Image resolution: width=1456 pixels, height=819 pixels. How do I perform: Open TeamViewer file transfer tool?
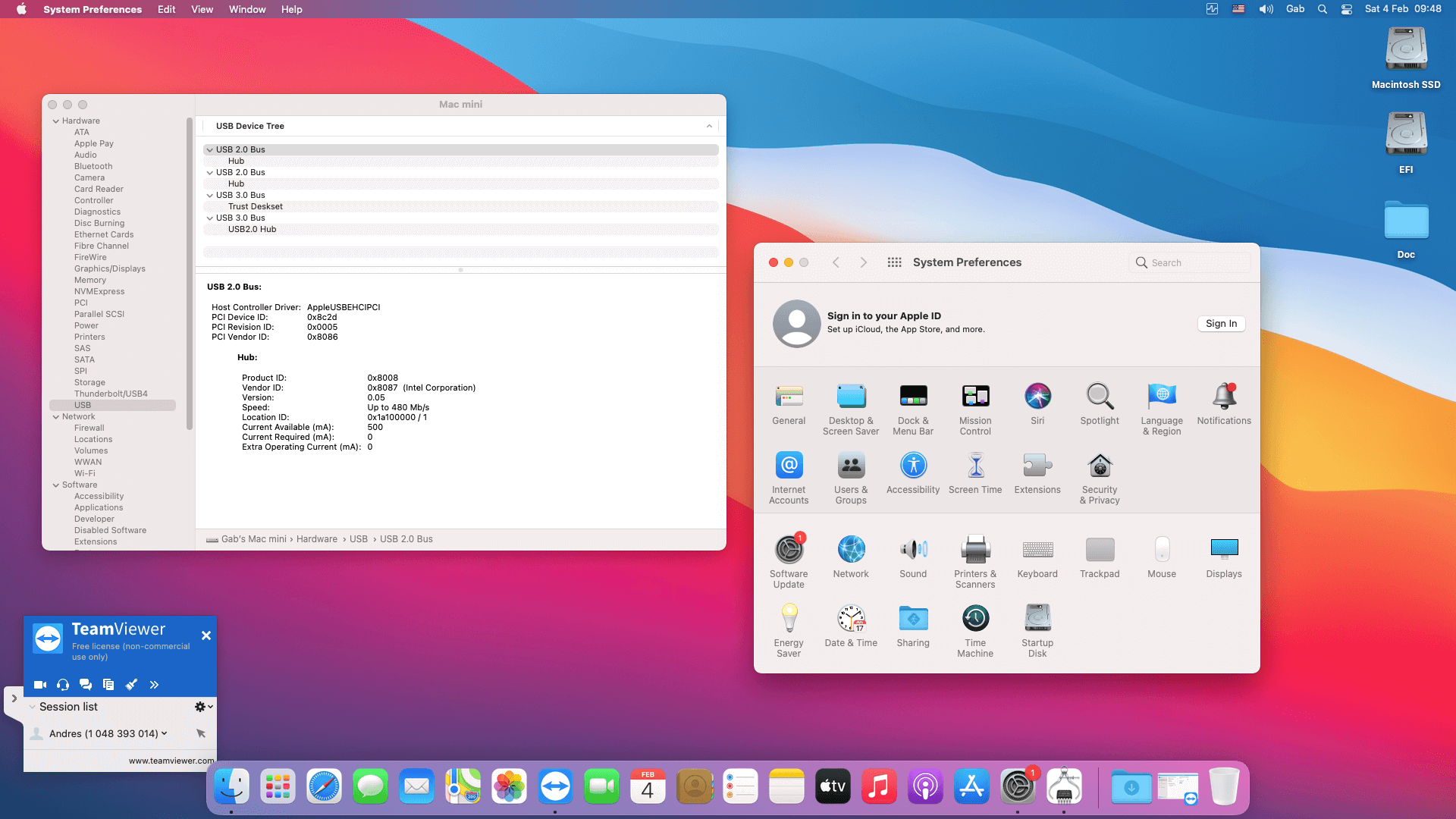[108, 684]
